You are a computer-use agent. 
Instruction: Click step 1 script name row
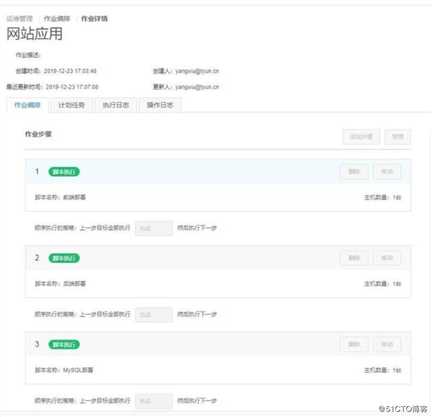click(x=60, y=197)
